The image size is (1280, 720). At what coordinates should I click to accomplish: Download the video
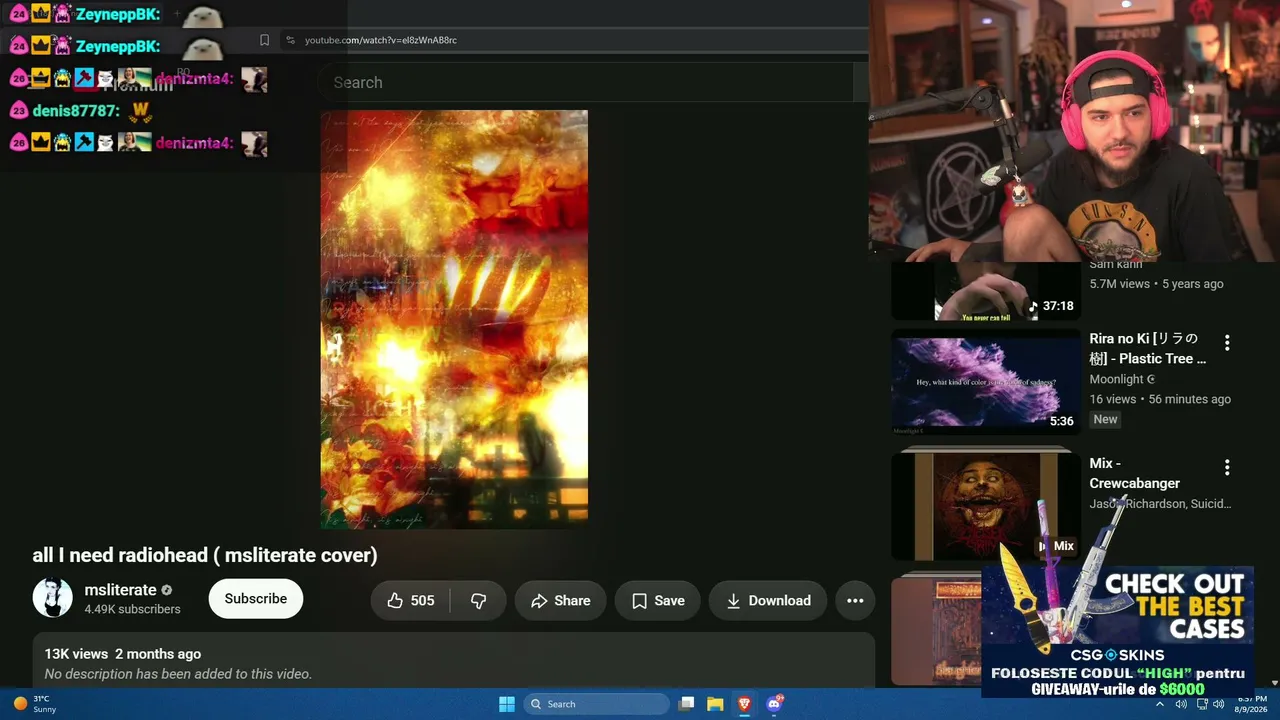click(768, 600)
